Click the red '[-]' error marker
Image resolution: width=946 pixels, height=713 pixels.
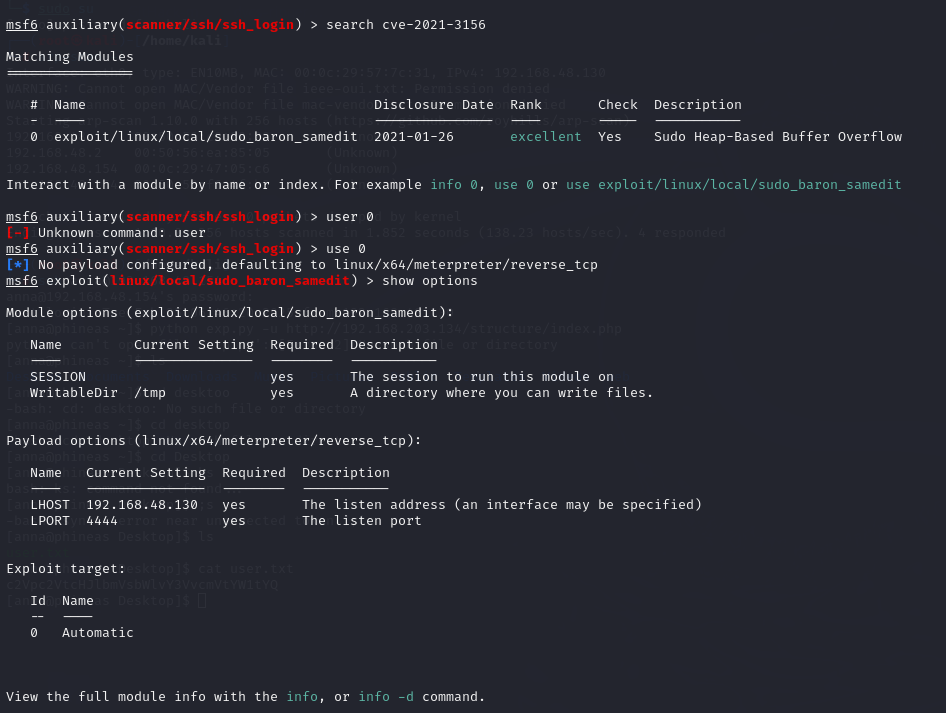coord(17,233)
